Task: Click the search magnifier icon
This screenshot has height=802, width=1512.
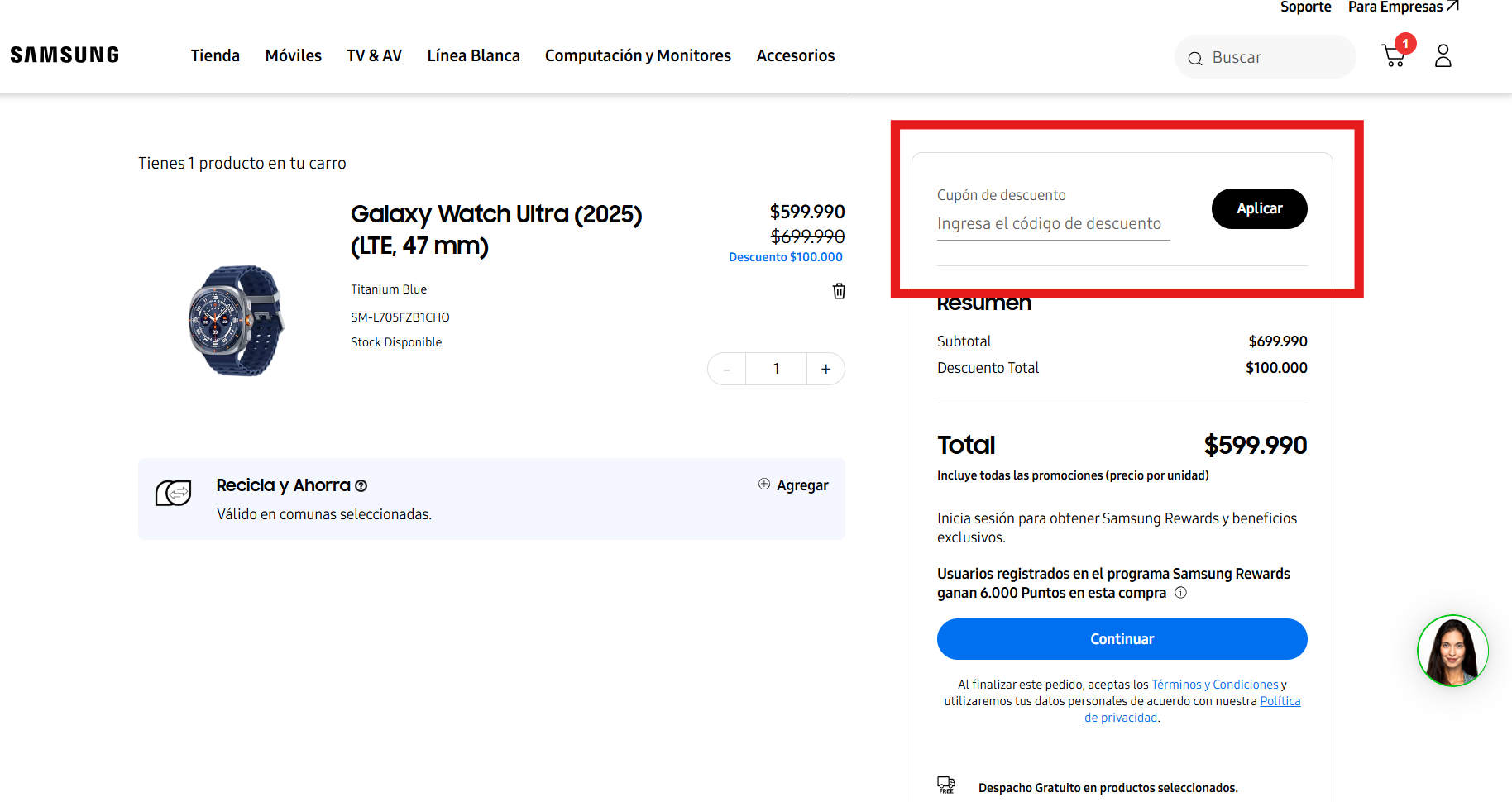Action: pos(1196,58)
